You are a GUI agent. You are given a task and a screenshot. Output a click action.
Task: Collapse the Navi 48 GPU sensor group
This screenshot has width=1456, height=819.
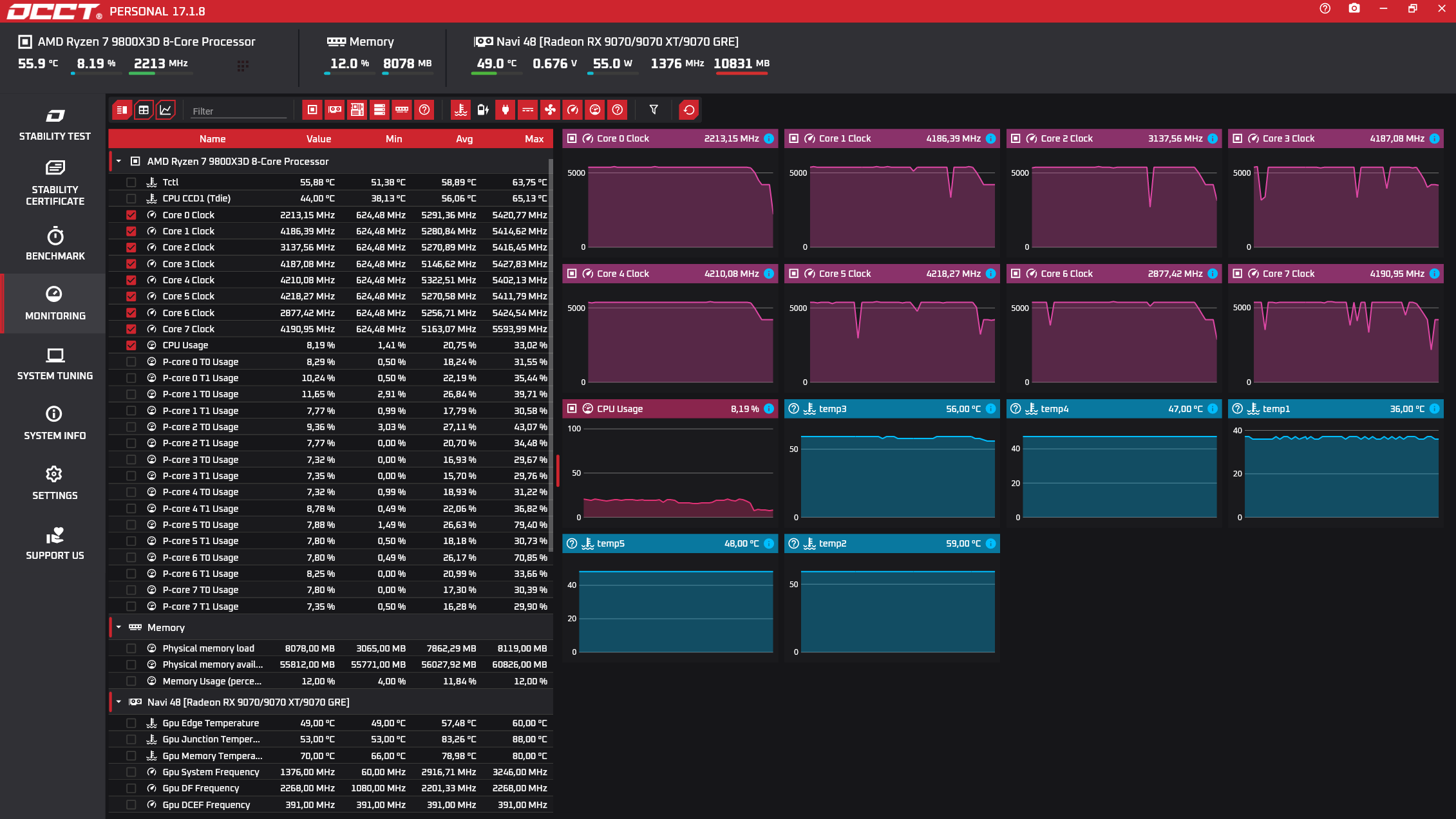[118, 702]
